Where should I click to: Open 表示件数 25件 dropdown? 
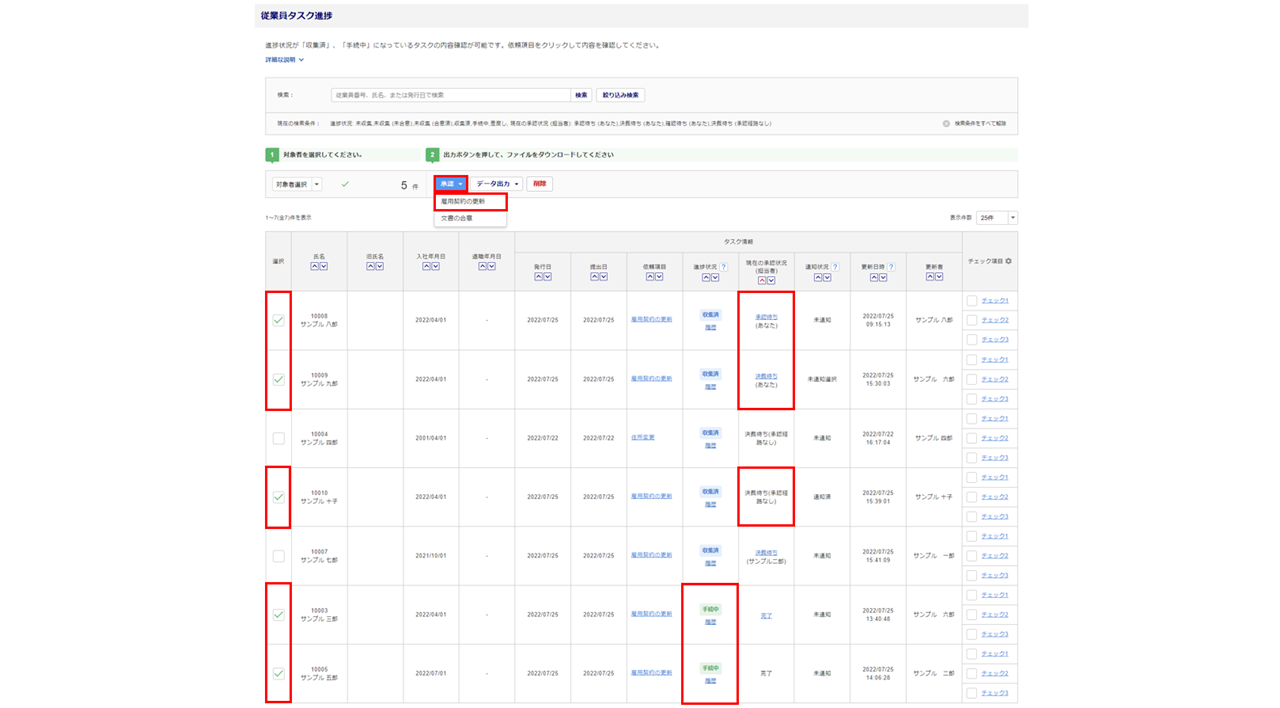tap(996, 218)
